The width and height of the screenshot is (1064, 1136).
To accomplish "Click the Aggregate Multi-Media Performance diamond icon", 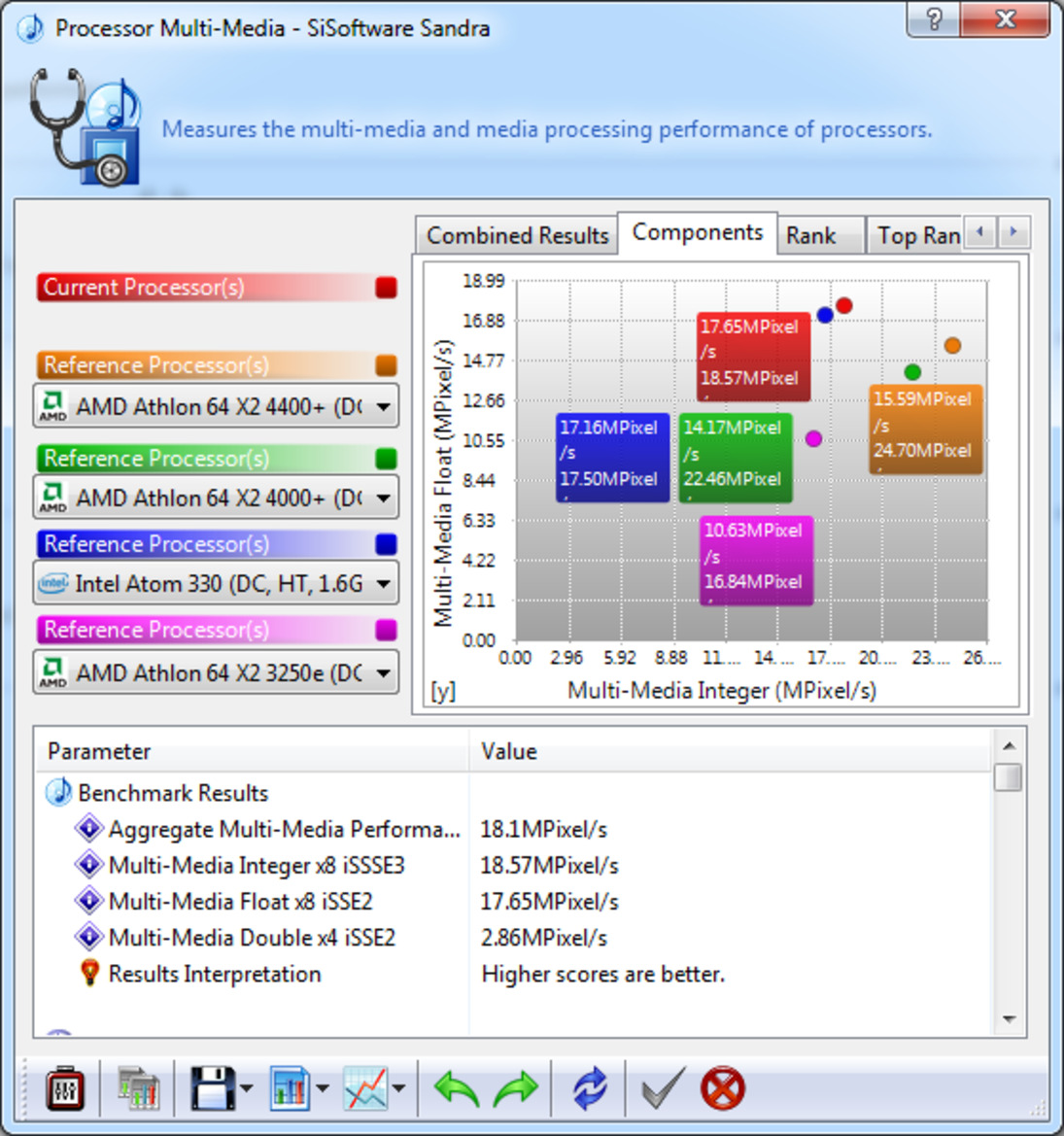I will pyautogui.click(x=89, y=828).
